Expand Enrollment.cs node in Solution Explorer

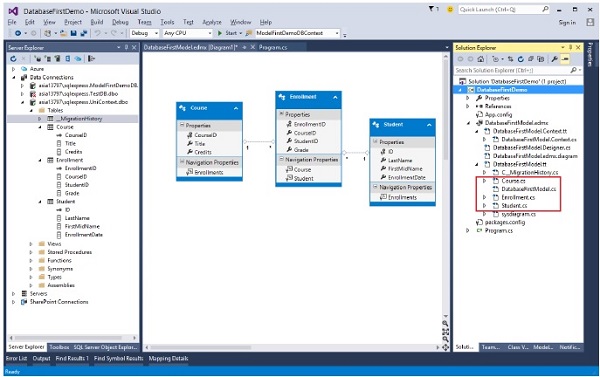click(x=485, y=197)
